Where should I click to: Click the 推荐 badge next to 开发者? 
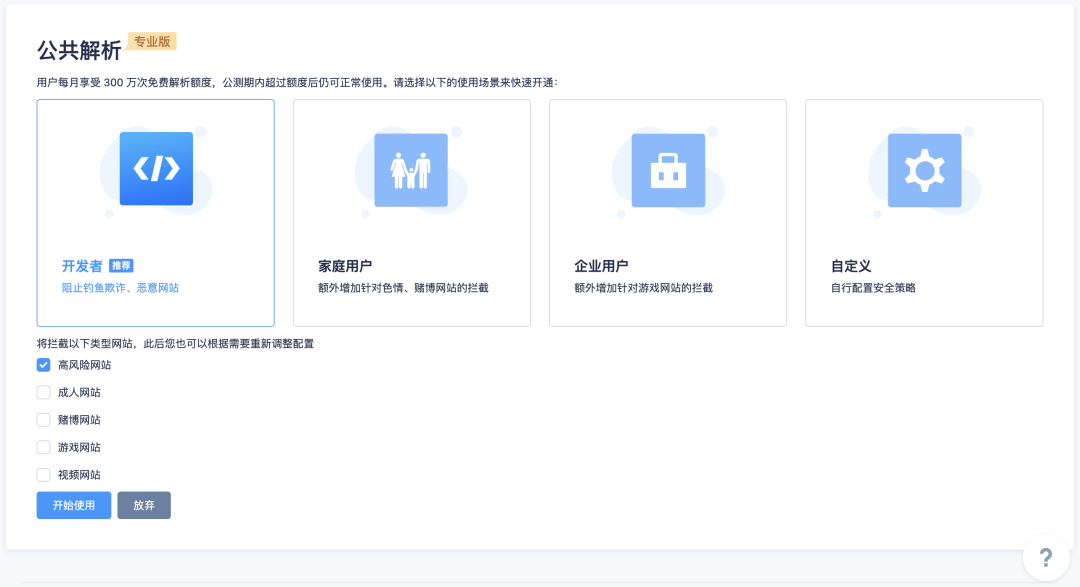(121, 266)
